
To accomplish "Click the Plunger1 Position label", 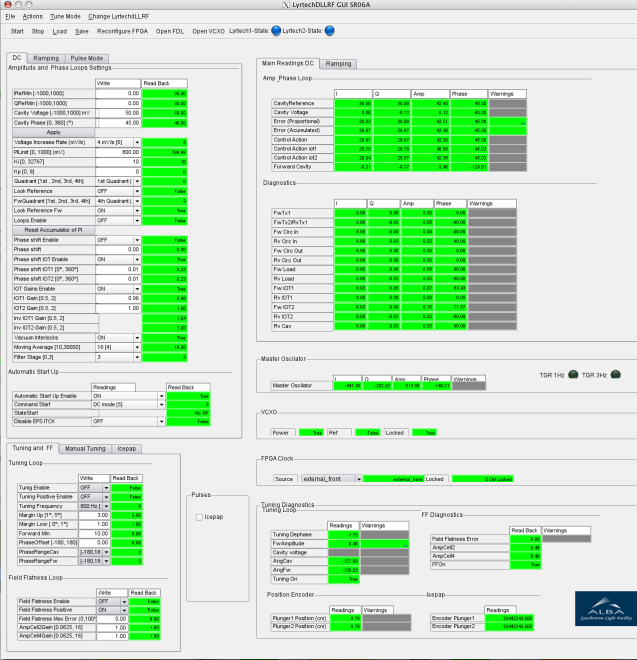I will click(300, 618).
